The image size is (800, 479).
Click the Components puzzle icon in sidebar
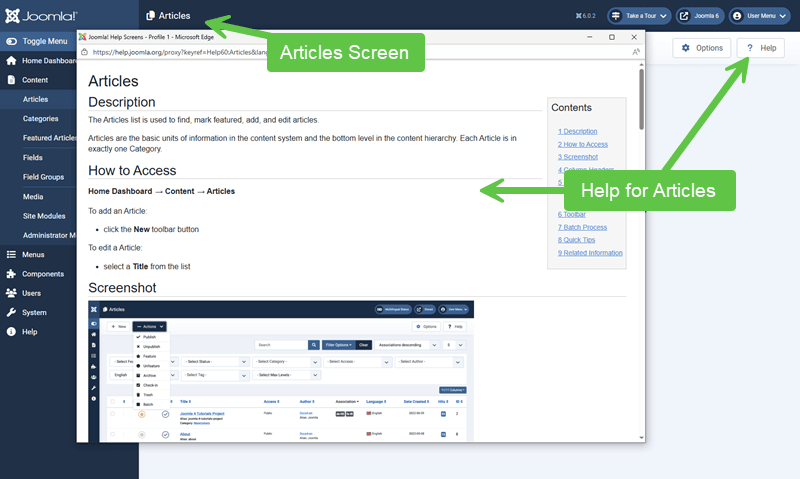(11, 274)
